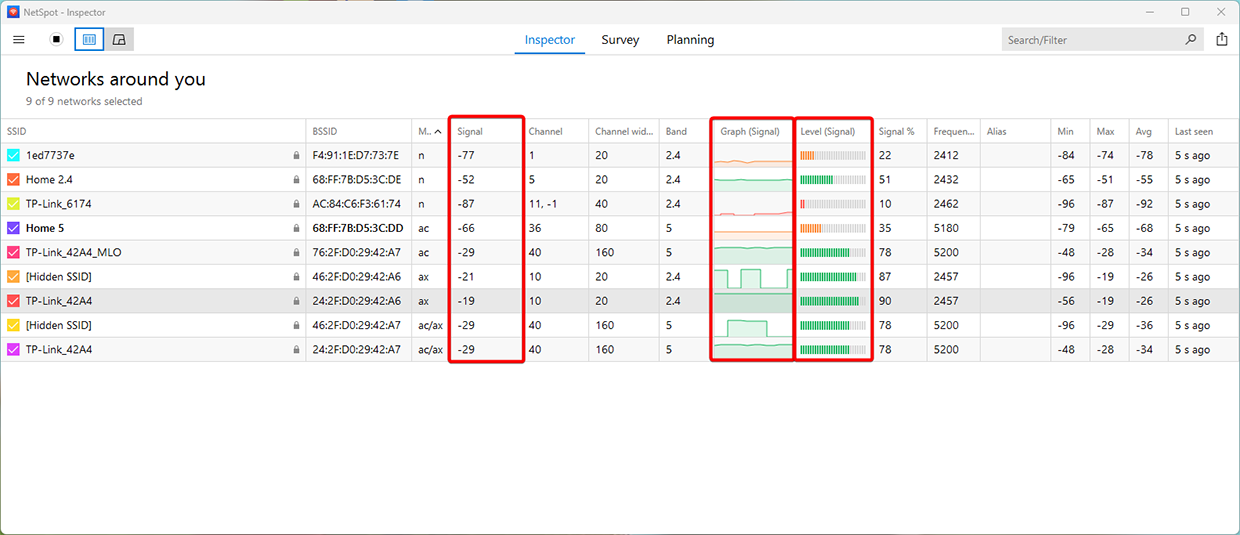Click the SSID column header
This screenshot has height=535, width=1240.
(x=17, y=132)
